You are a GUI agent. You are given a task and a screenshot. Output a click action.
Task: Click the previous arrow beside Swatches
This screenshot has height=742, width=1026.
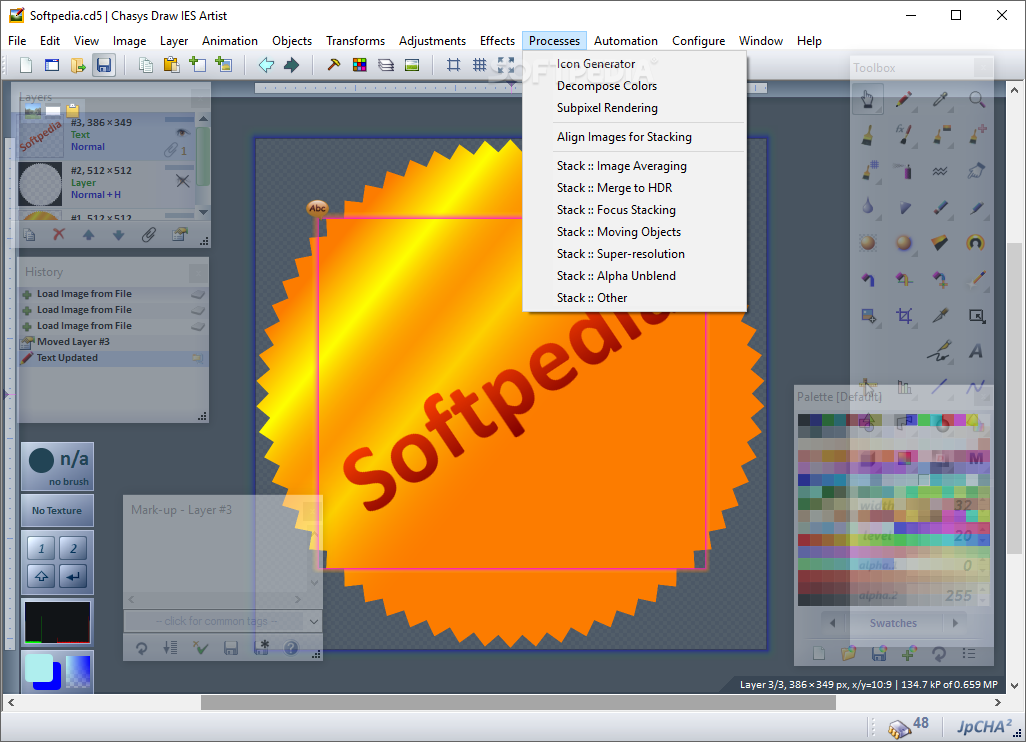coord(832,623)
